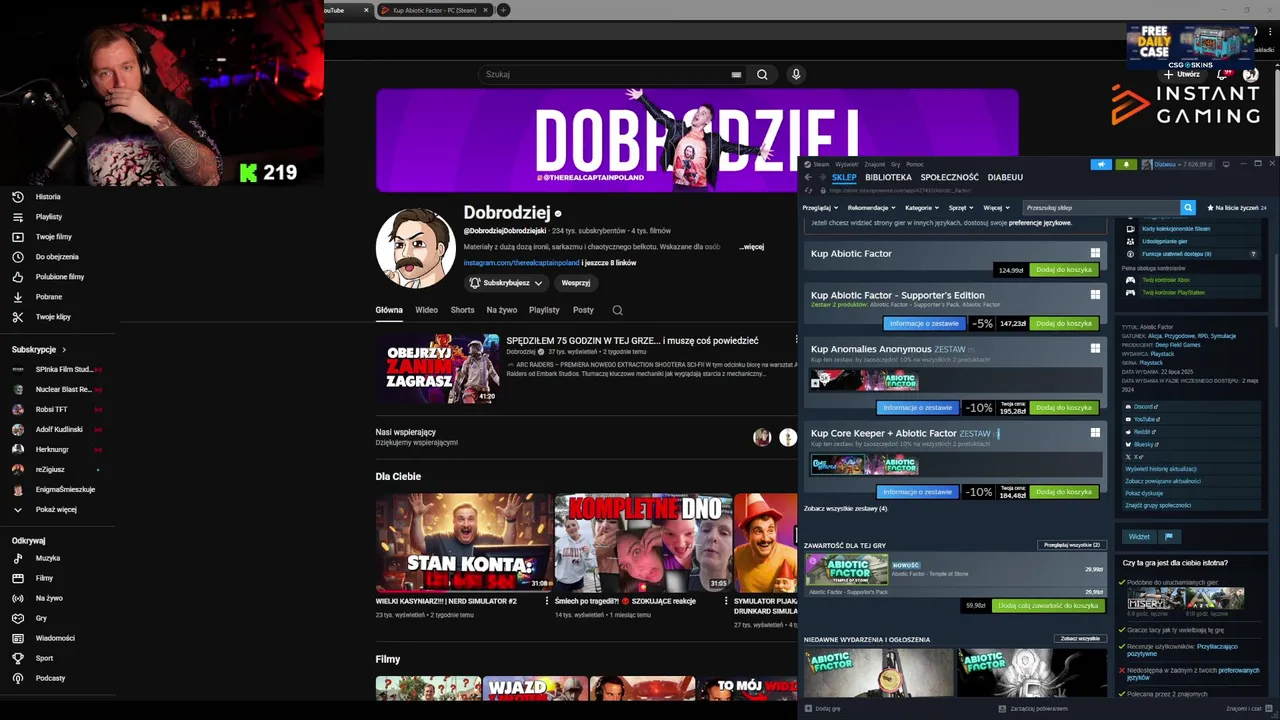The width and height of the screenshot is (1280, 720).
Task: Click Wesprzyj button on Dobrodziej channel
Action: (576, 283)
